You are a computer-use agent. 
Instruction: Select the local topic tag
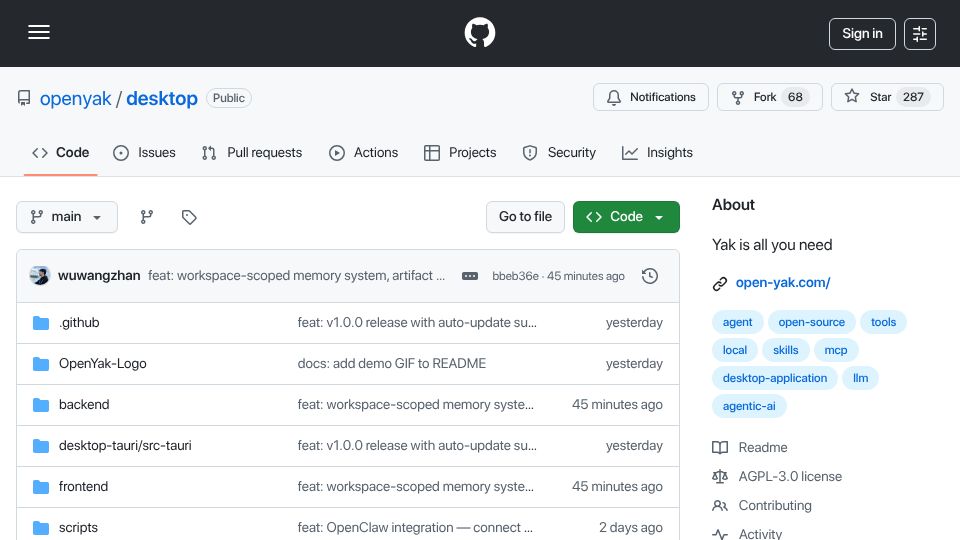pos(735,350)
